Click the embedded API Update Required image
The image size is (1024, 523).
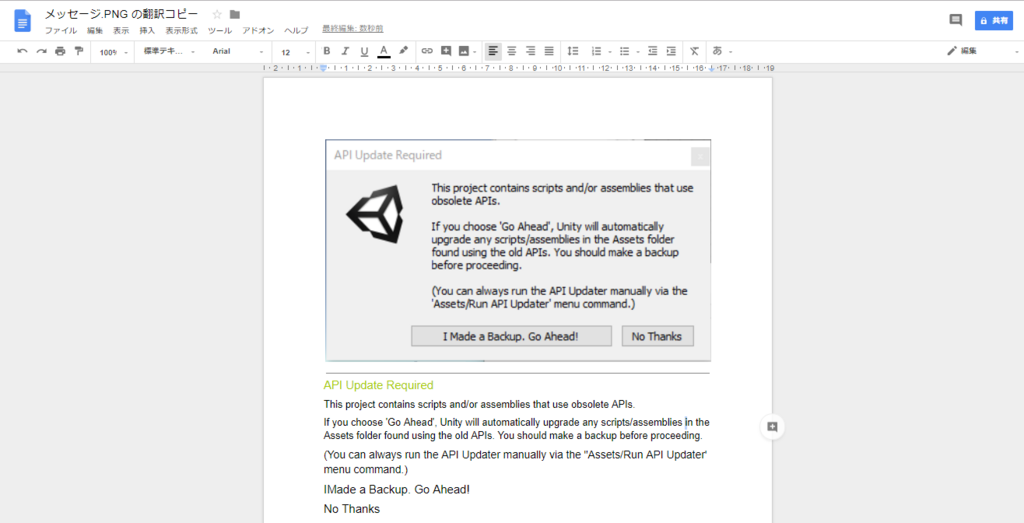(518, 250)
